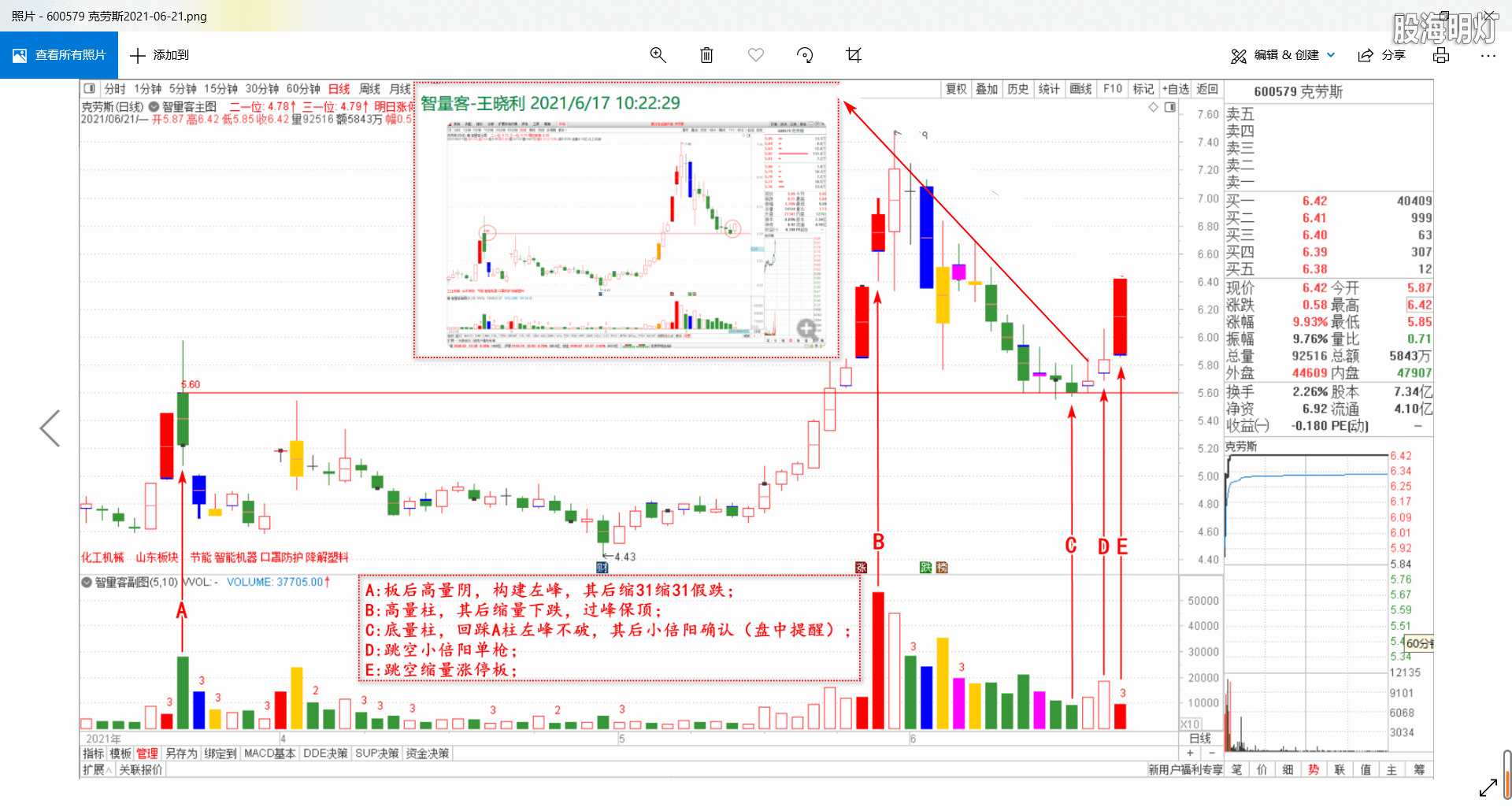Click the 统计 statistics button
The image size is (1512, 811).
point(1049,89)
